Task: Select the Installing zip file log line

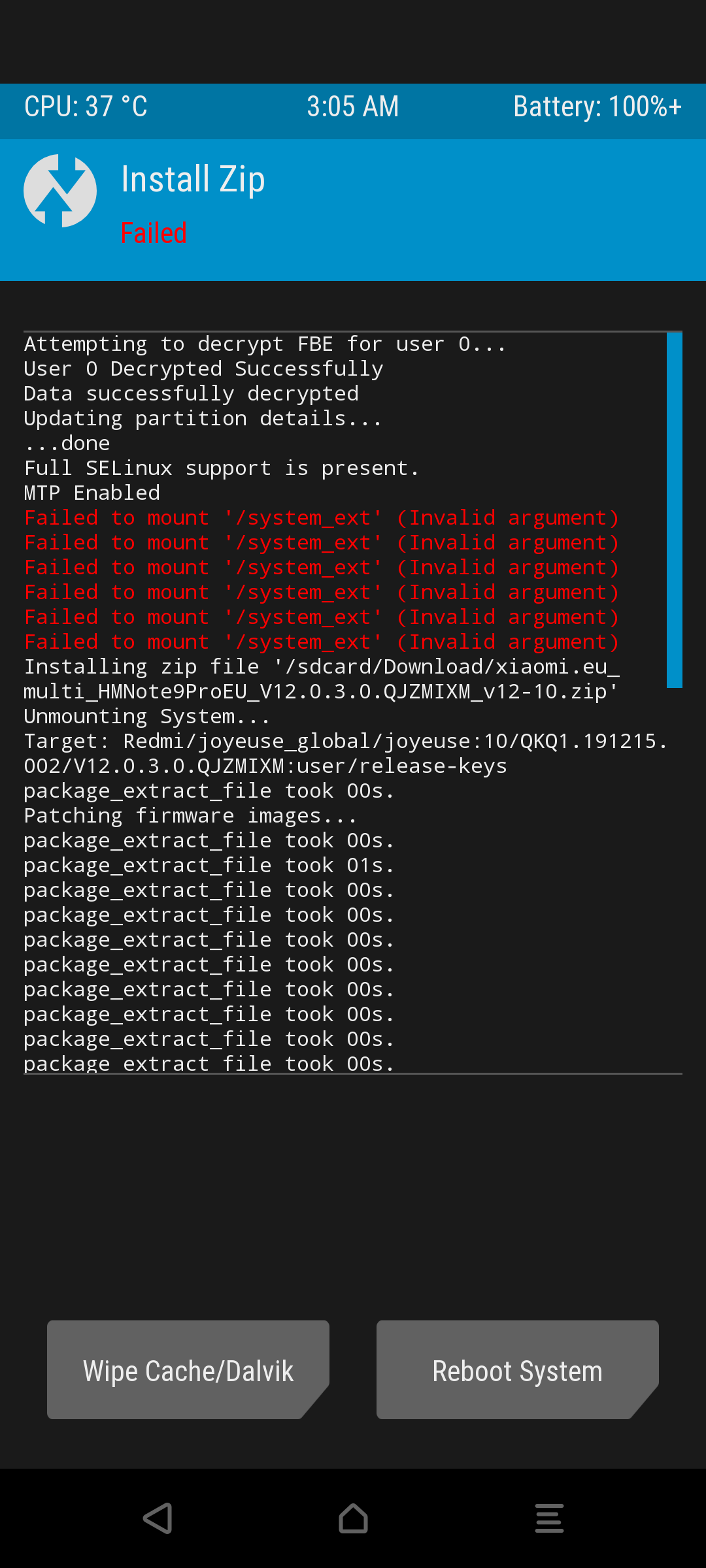Action: tap(322, 679)
